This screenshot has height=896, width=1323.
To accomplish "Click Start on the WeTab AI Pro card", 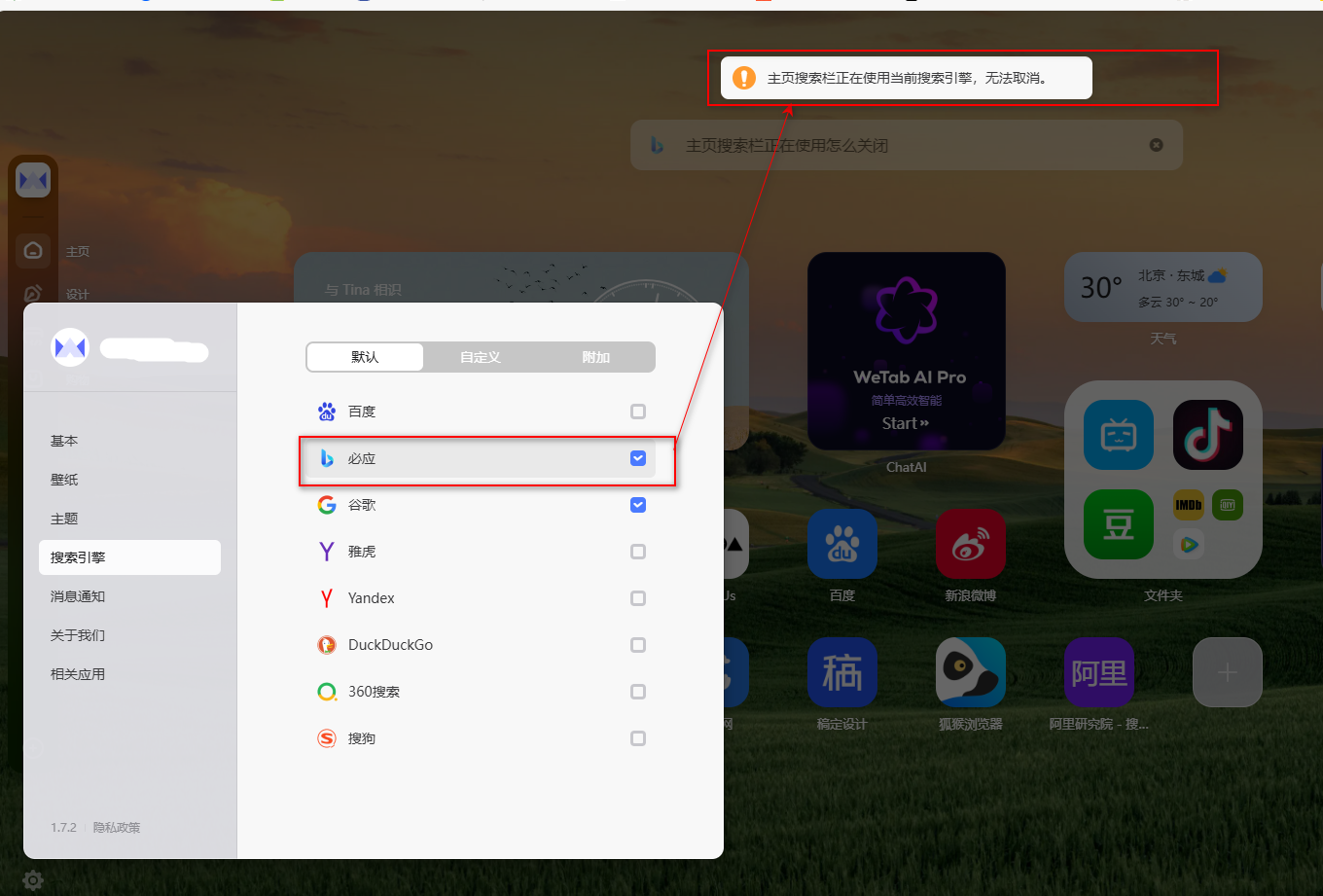I will (x=906, y=423).
